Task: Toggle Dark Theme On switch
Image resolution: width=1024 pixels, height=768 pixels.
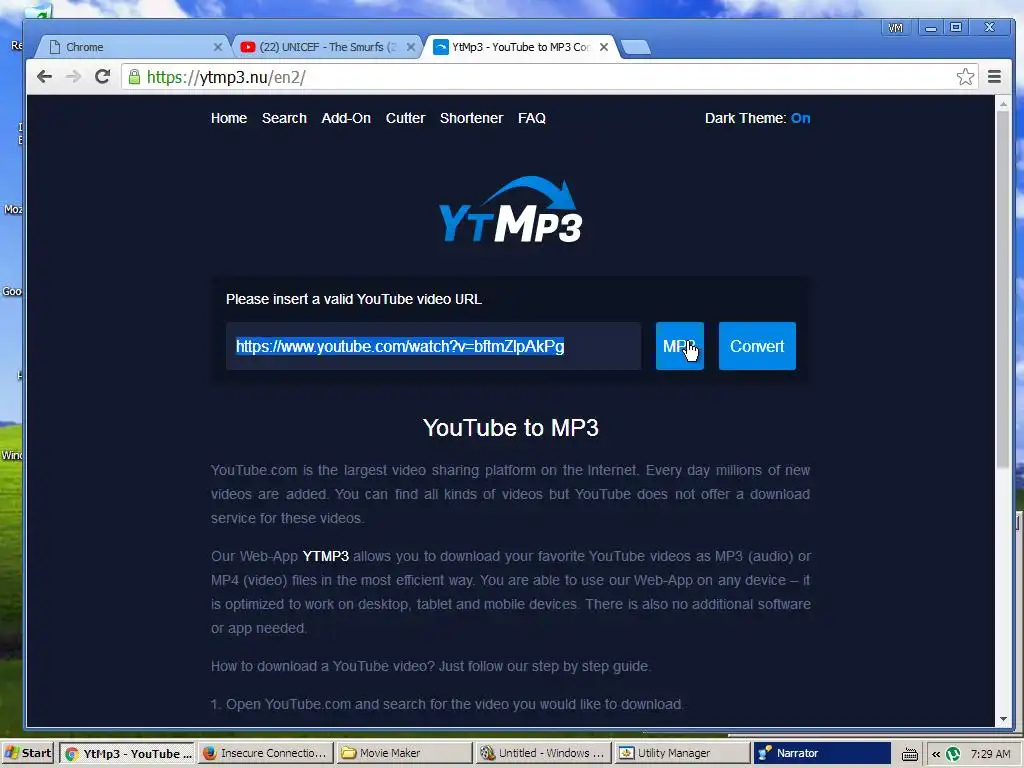Action: (x=800, y=118)
